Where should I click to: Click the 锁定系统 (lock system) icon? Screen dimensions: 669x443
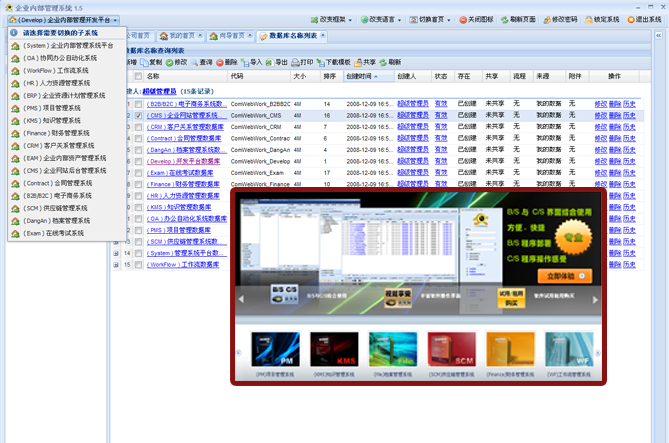[600, 19]
